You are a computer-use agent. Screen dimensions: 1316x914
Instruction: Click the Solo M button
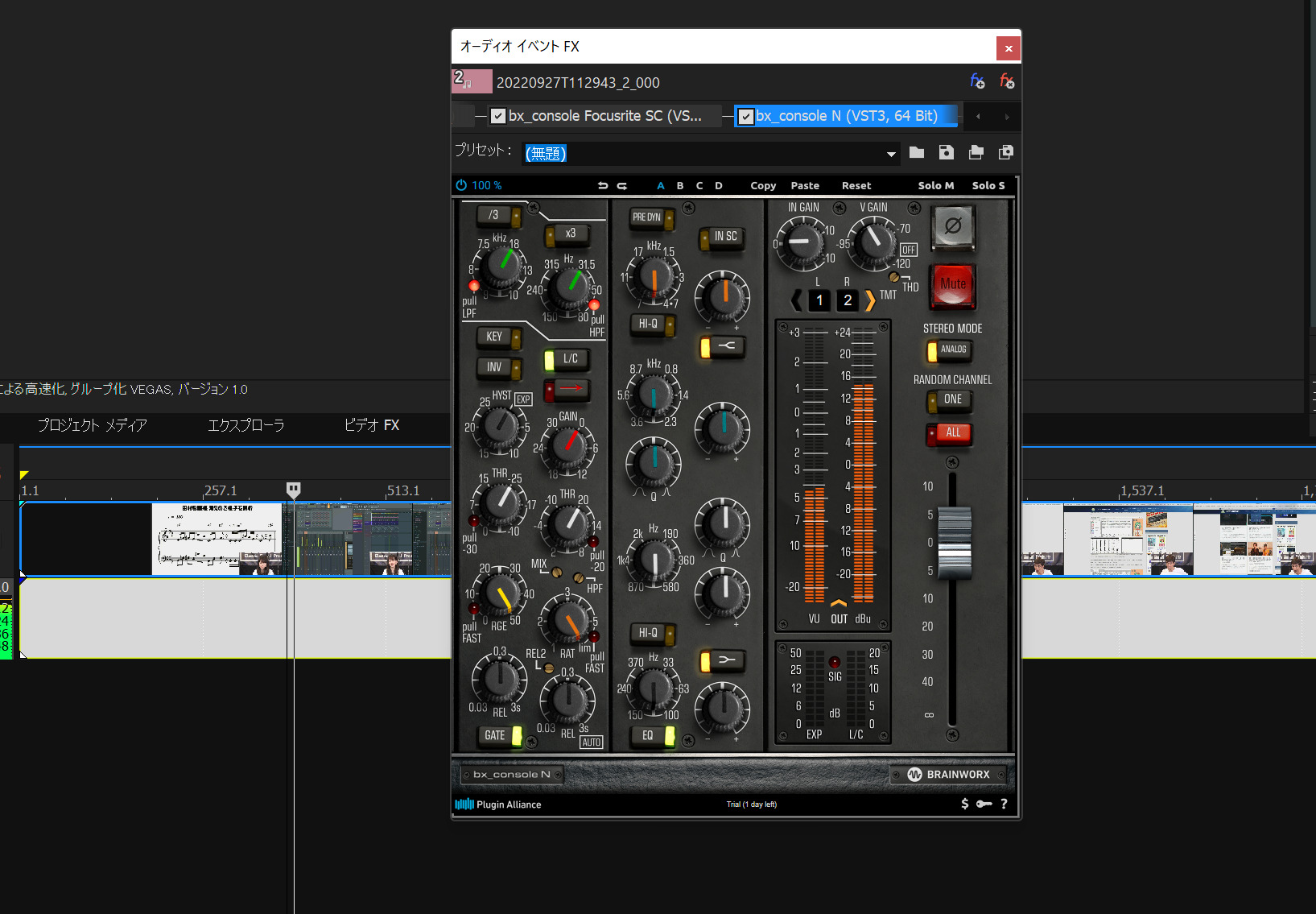936,185
